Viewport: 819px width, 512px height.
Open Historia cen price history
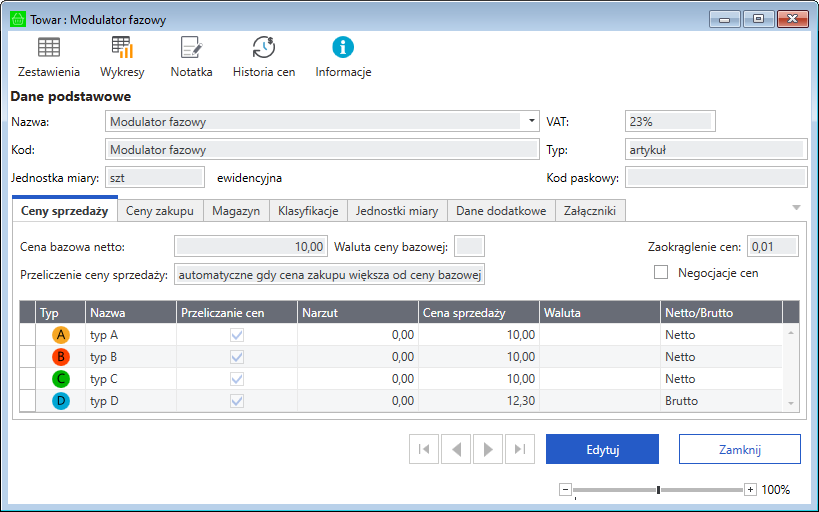(x=264, y=48)
